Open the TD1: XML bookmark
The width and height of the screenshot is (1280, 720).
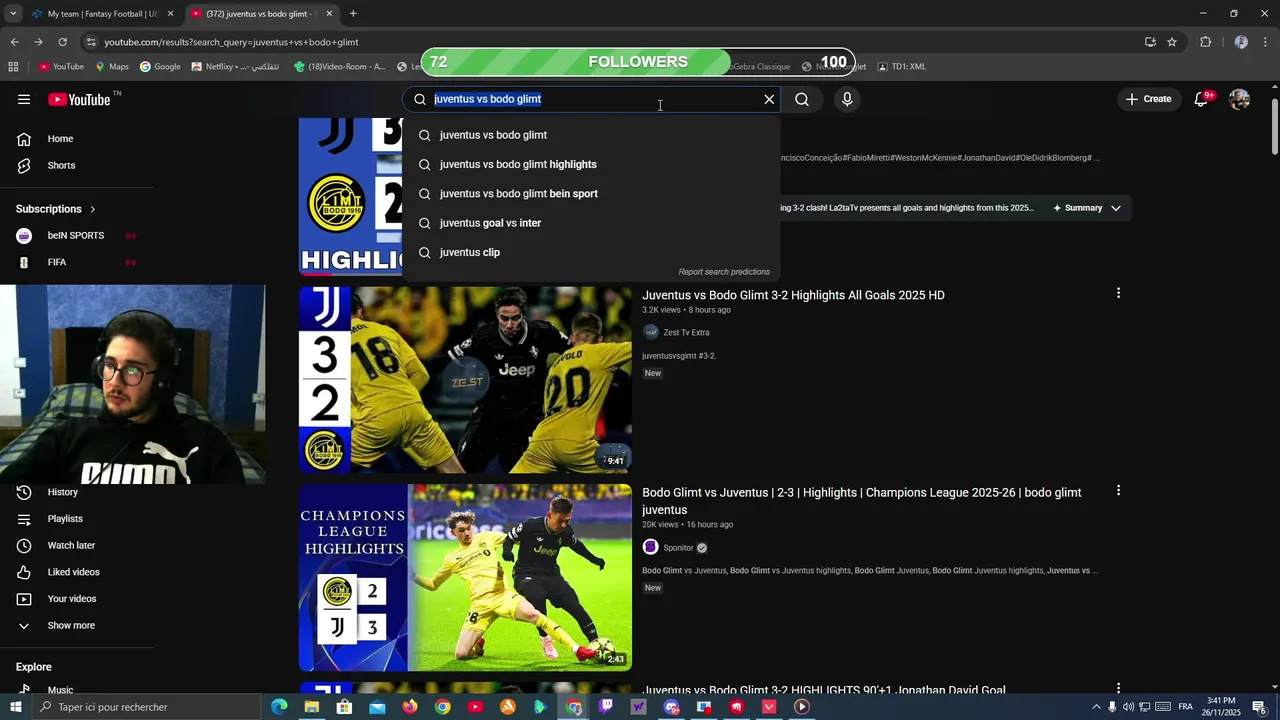901,67
